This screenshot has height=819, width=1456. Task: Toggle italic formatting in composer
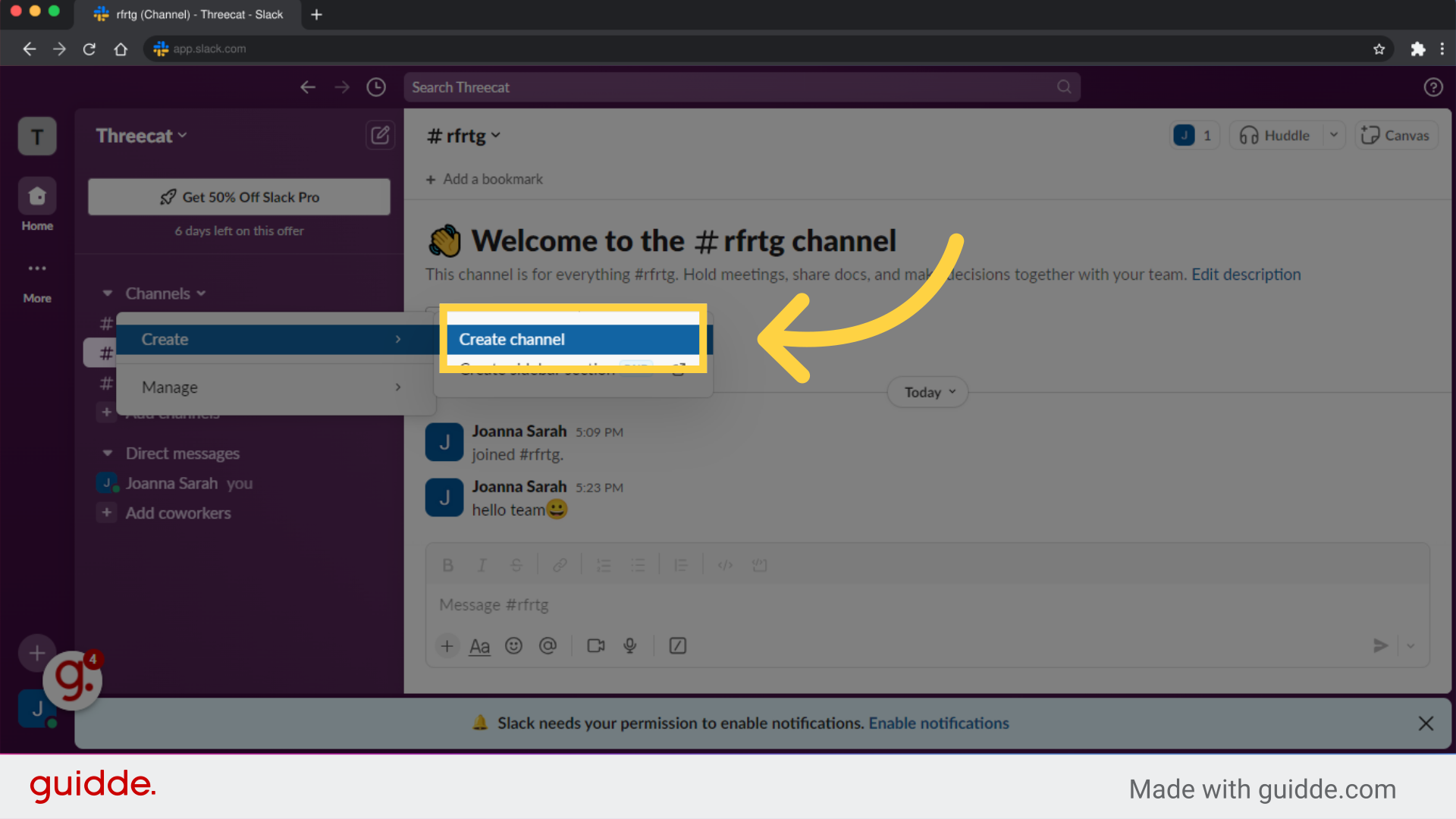coord(482,566)
